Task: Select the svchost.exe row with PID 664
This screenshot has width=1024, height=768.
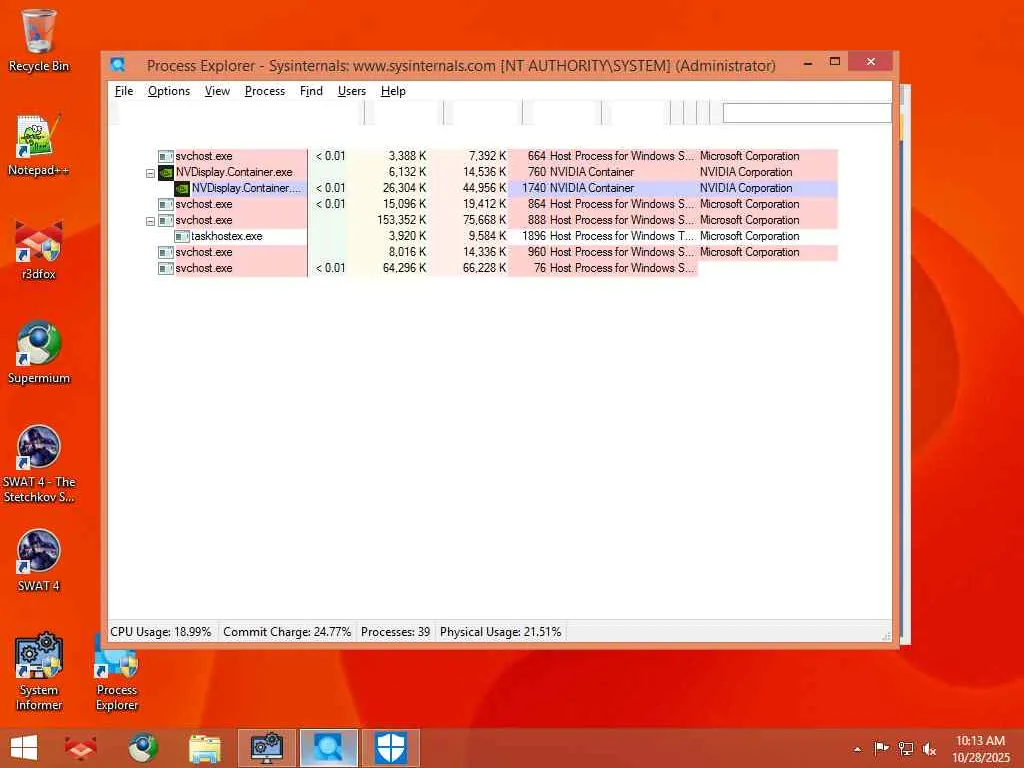Action: tap(498, 156)
